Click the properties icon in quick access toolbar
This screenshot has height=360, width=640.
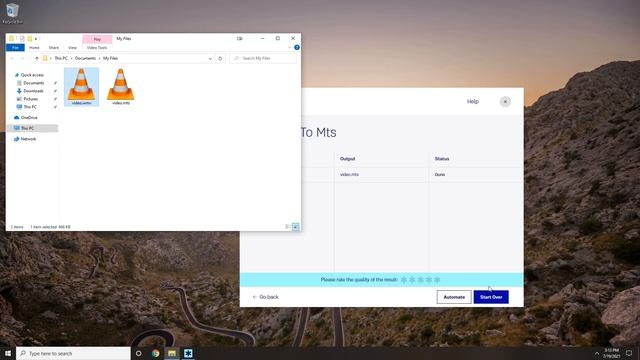(22, 38)
